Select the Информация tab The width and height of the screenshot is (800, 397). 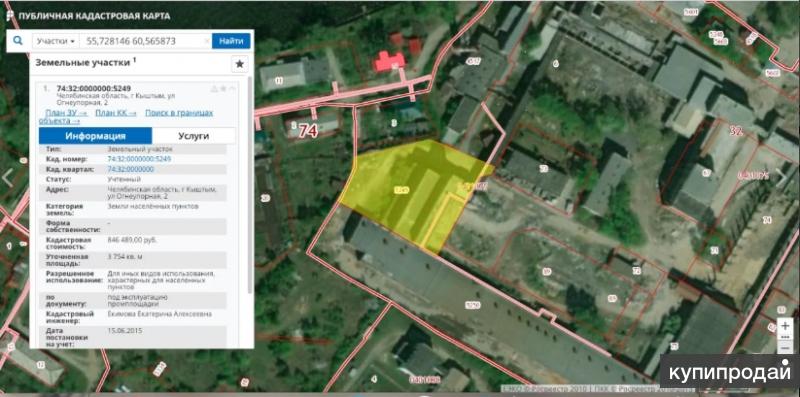pos(95,136)
